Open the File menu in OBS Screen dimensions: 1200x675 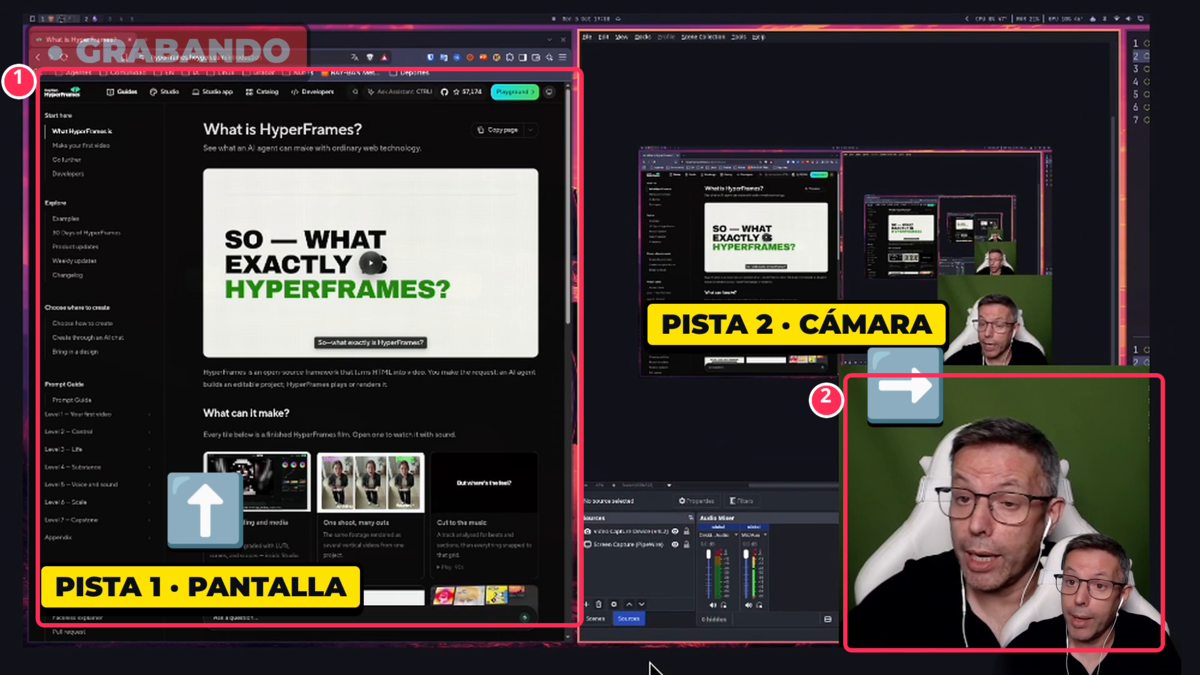(x=588, y=37)
